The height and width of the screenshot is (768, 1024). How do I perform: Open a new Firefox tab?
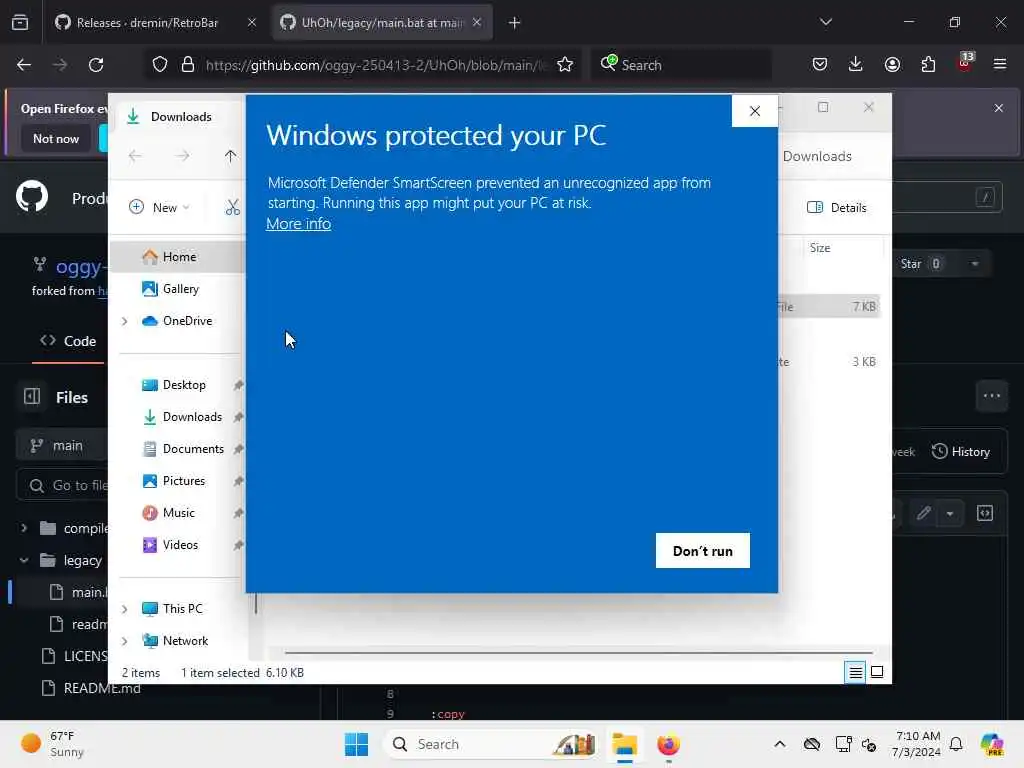515,23
